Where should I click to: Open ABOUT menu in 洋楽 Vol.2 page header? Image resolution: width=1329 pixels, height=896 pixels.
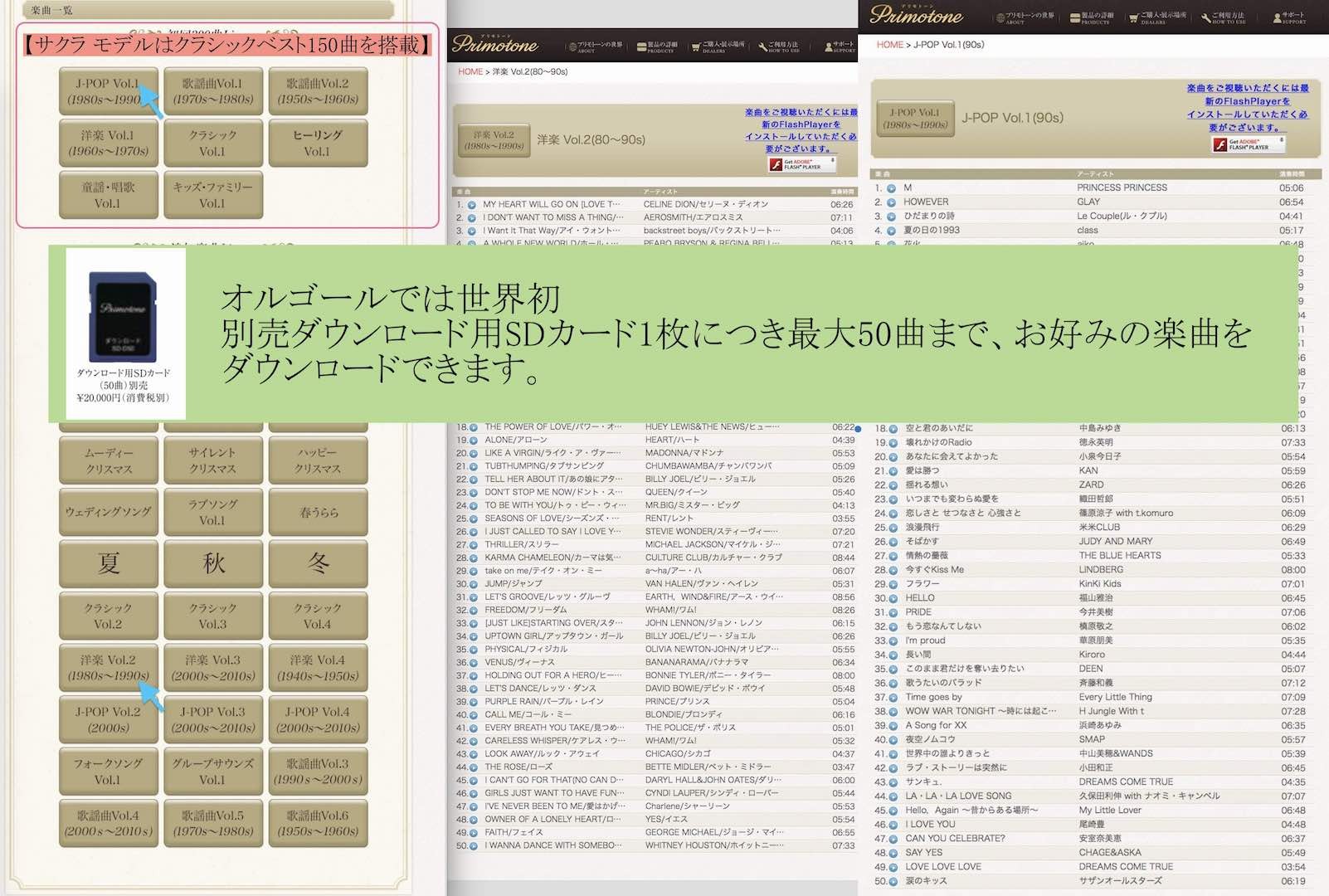pyautogui.click(x=596, y=46)
